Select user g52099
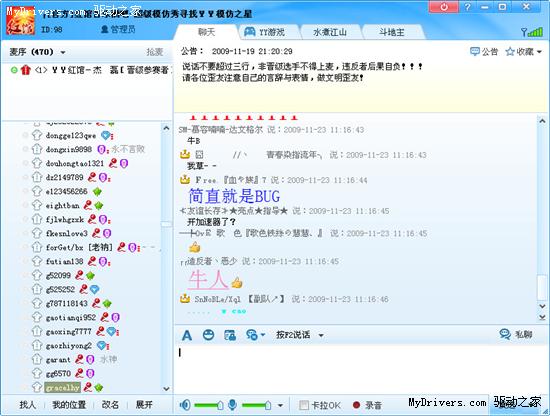 [58, 275]
